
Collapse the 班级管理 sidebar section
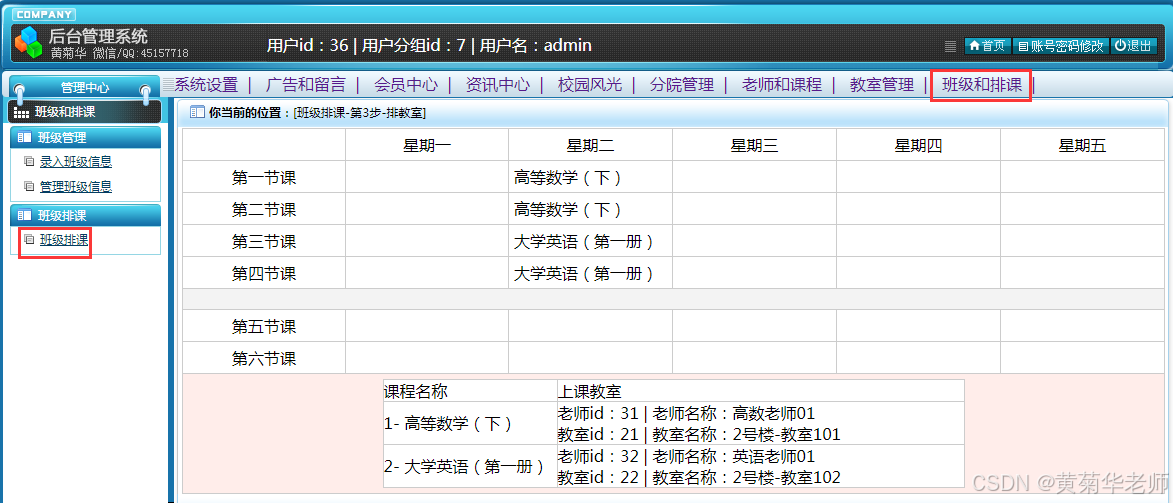85,137
